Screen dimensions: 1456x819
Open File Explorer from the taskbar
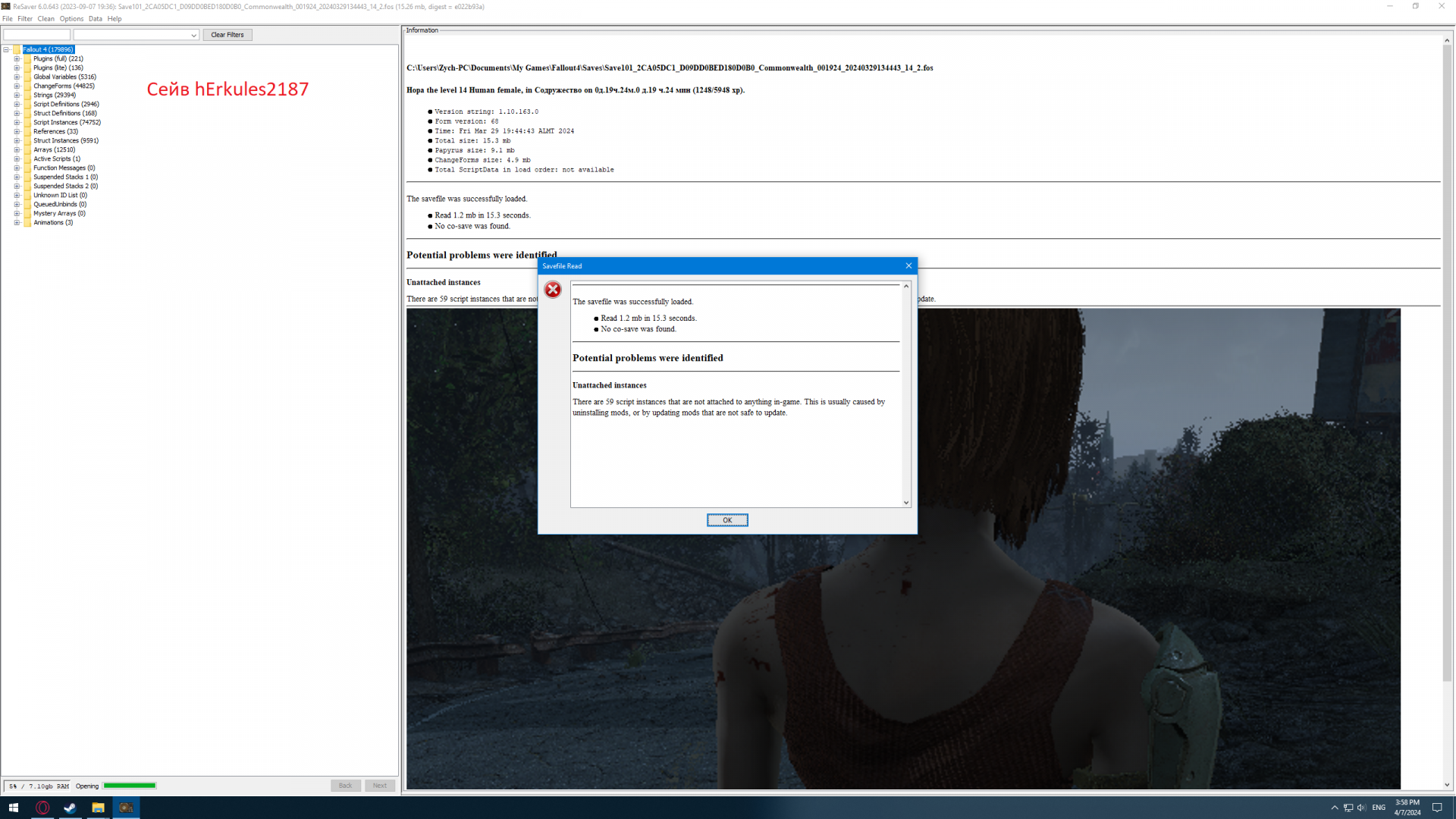click(x=98, y=808)
